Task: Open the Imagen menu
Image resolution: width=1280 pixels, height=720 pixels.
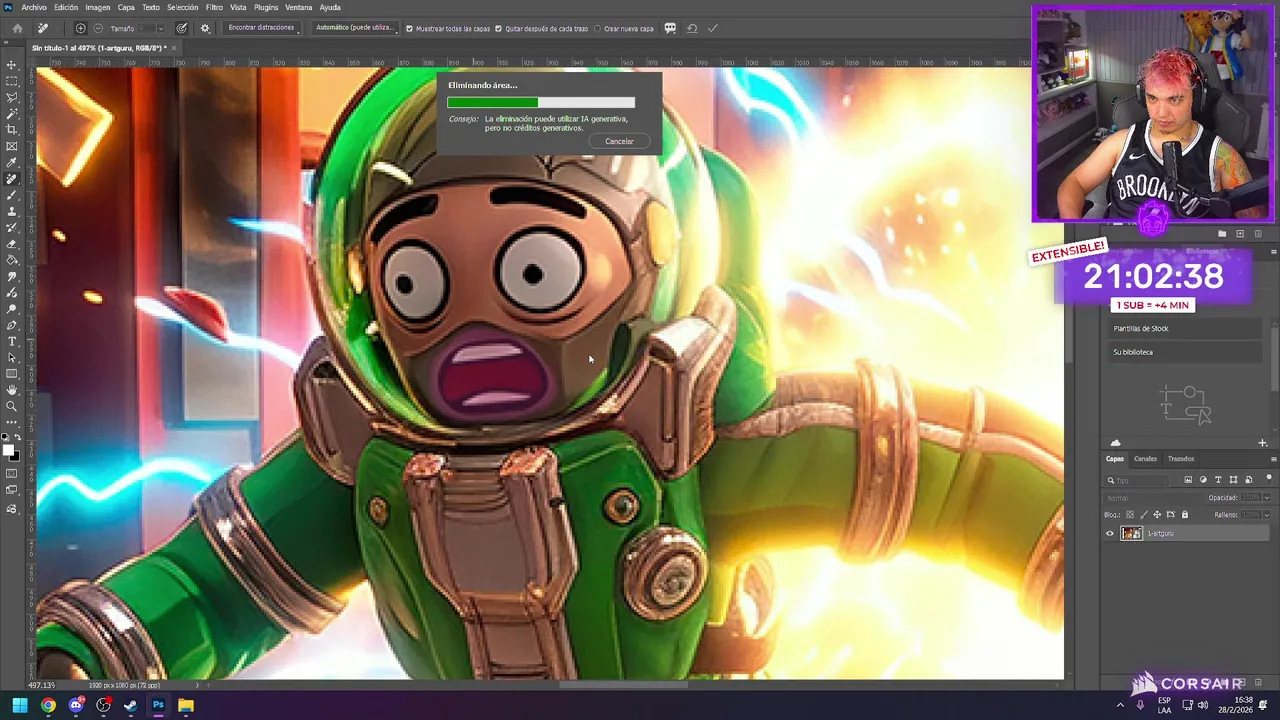Action: (98, 7)
